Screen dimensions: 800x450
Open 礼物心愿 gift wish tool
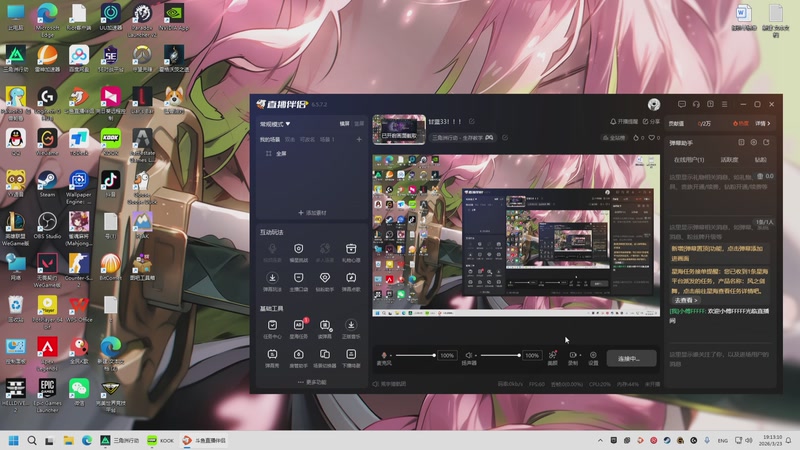[351, 253]
